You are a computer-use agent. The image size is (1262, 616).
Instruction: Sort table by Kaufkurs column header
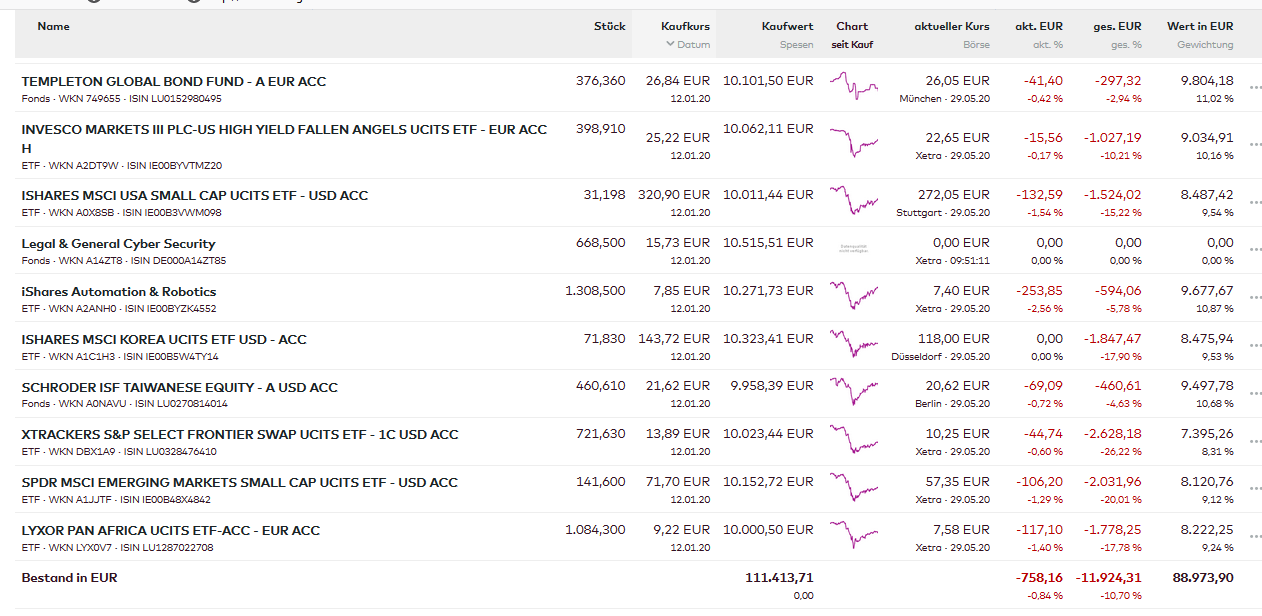[685, 27]
